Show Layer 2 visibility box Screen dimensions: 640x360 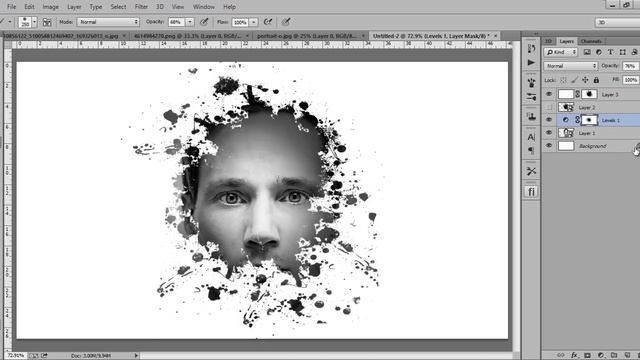tap(549, 107)
